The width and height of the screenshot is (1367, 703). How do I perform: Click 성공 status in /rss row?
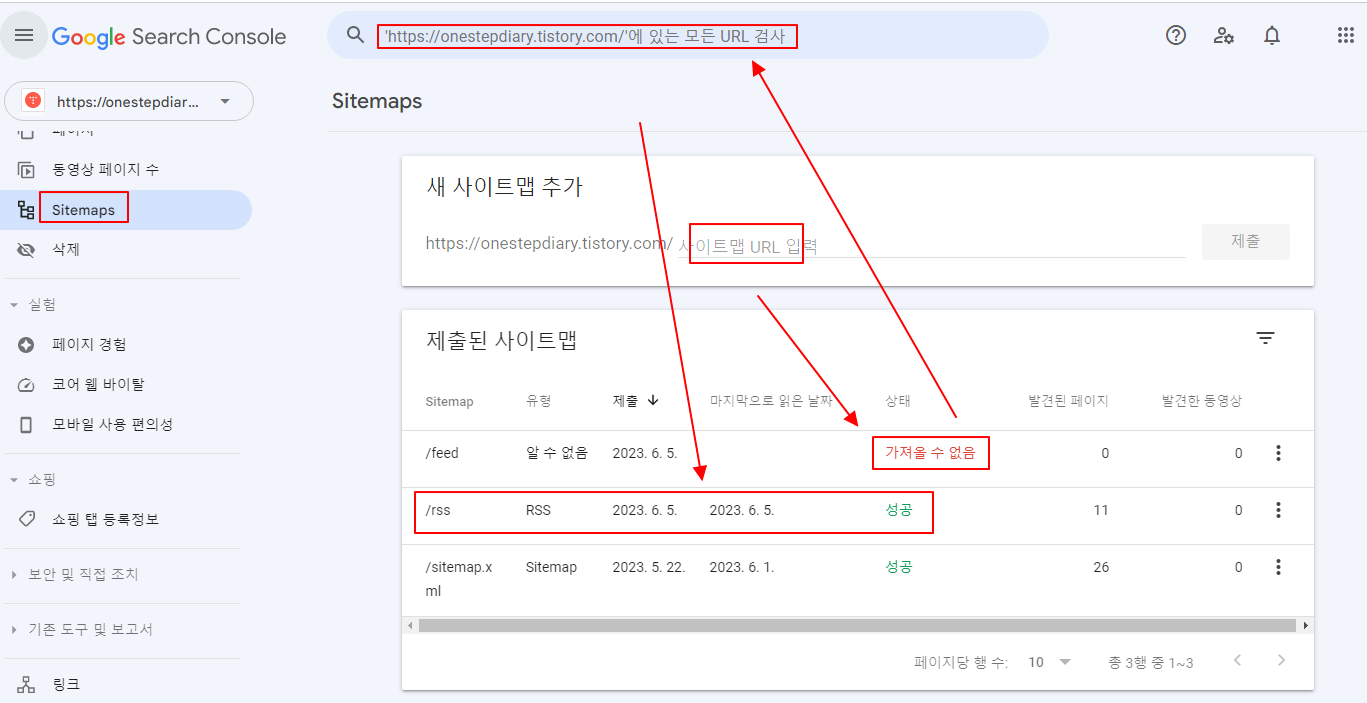(898, 510)
